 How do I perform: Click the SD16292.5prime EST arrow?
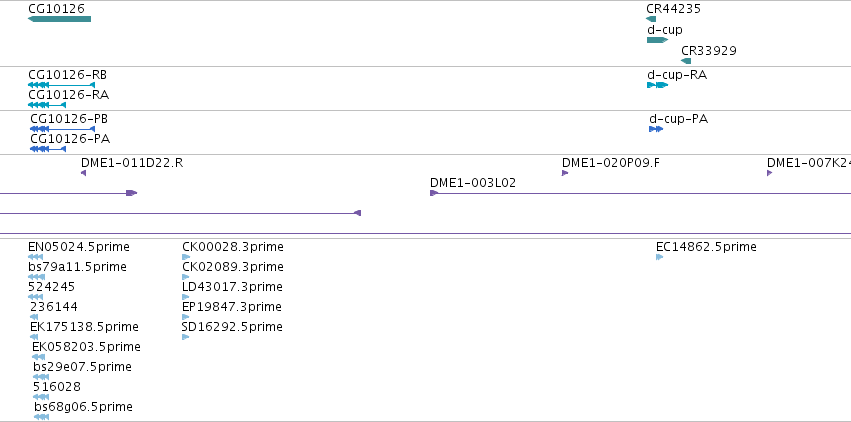coord(186,337)
